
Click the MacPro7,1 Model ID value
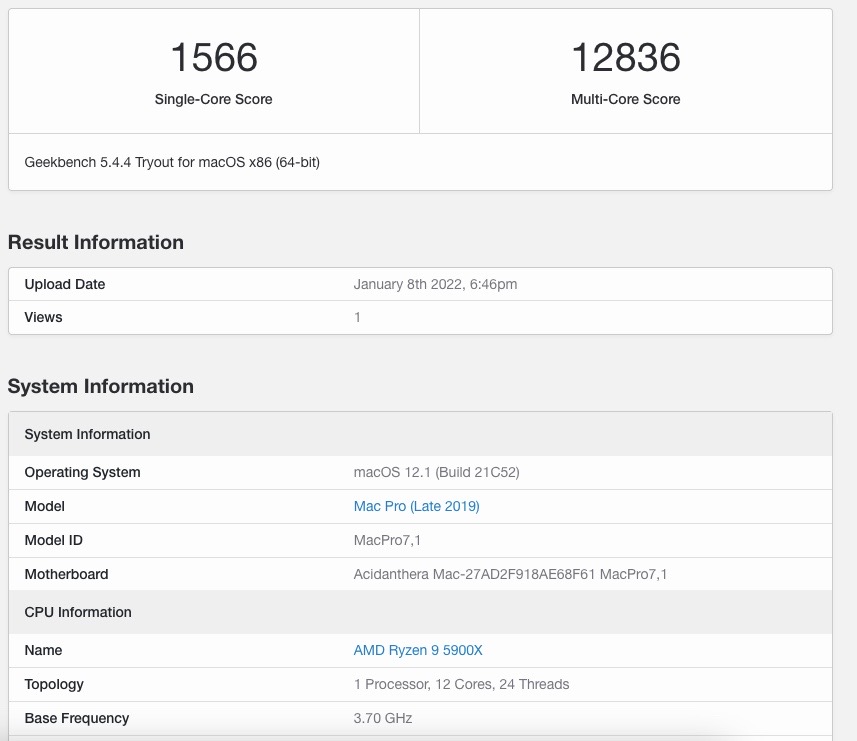tap(390, 540)
